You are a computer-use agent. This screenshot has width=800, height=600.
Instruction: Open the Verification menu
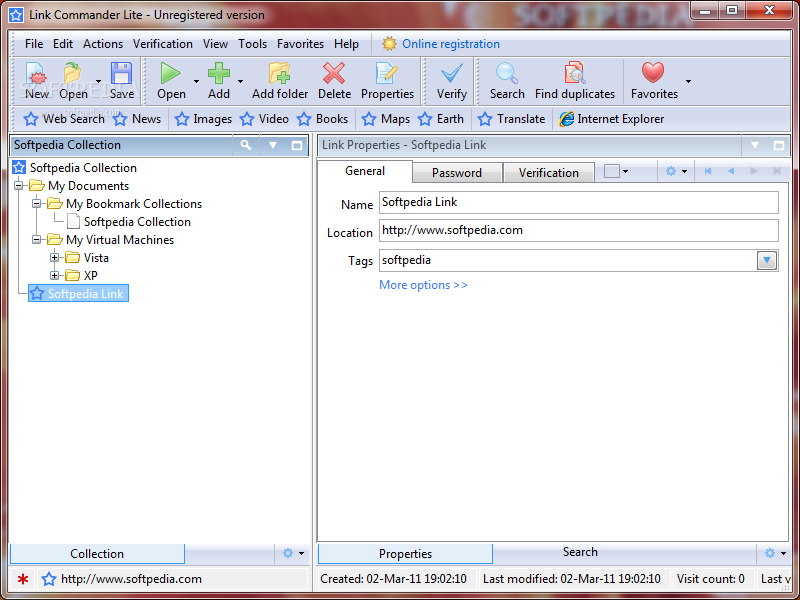click(163, 44)
